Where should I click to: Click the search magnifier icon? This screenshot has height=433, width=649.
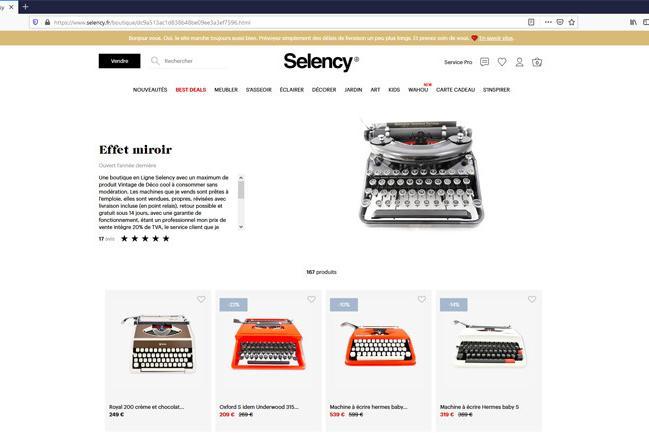point(155,61)
